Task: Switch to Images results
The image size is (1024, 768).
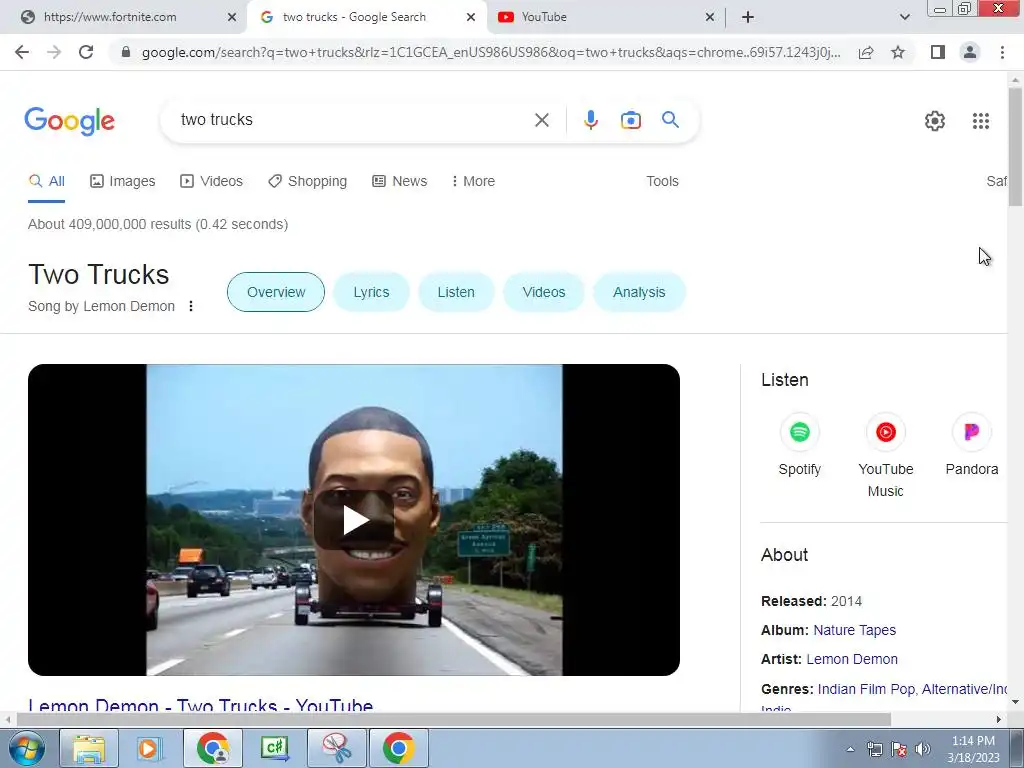Action: 123,182
